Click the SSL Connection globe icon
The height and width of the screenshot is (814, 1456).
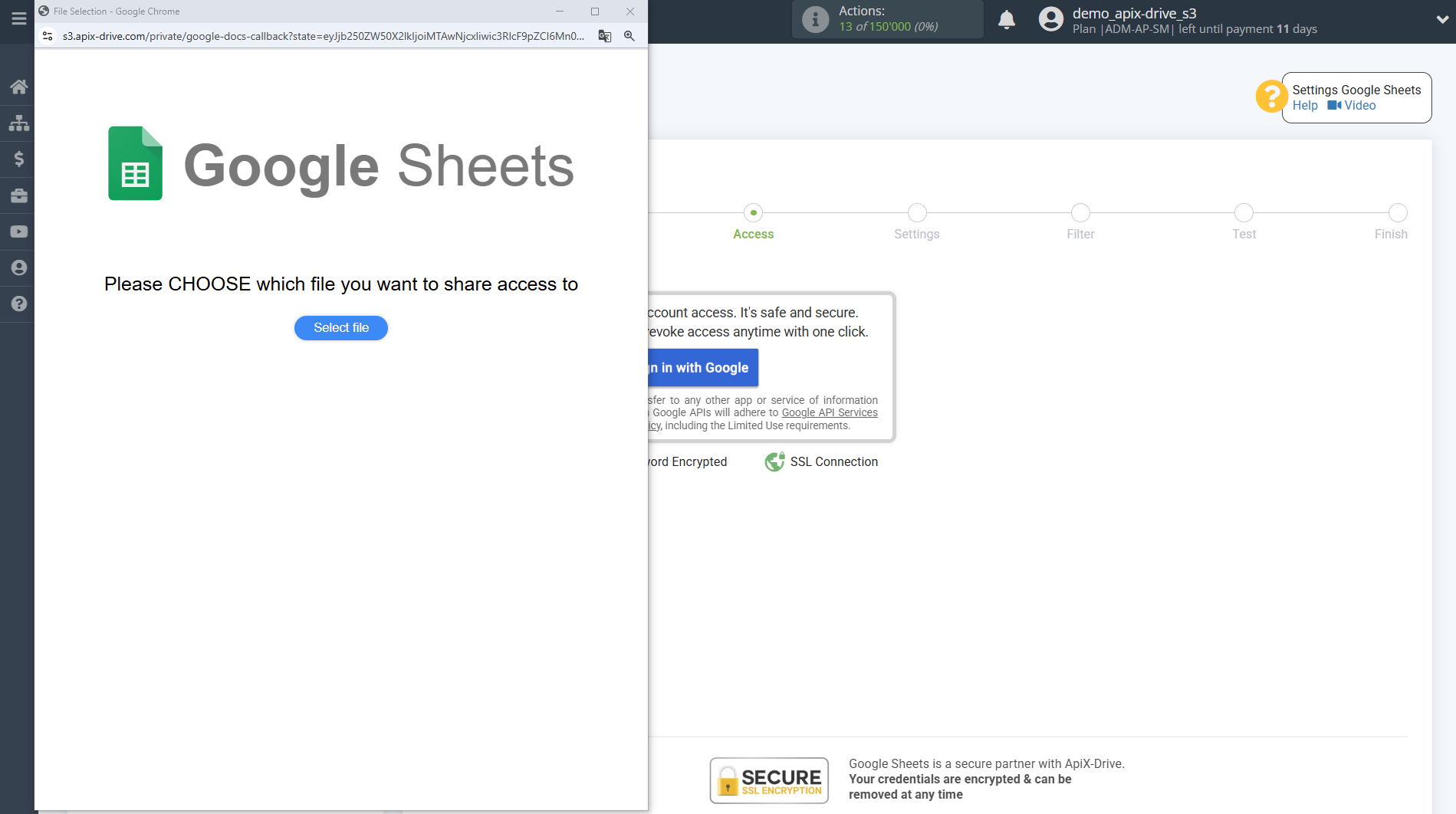[x=774, y=461]
